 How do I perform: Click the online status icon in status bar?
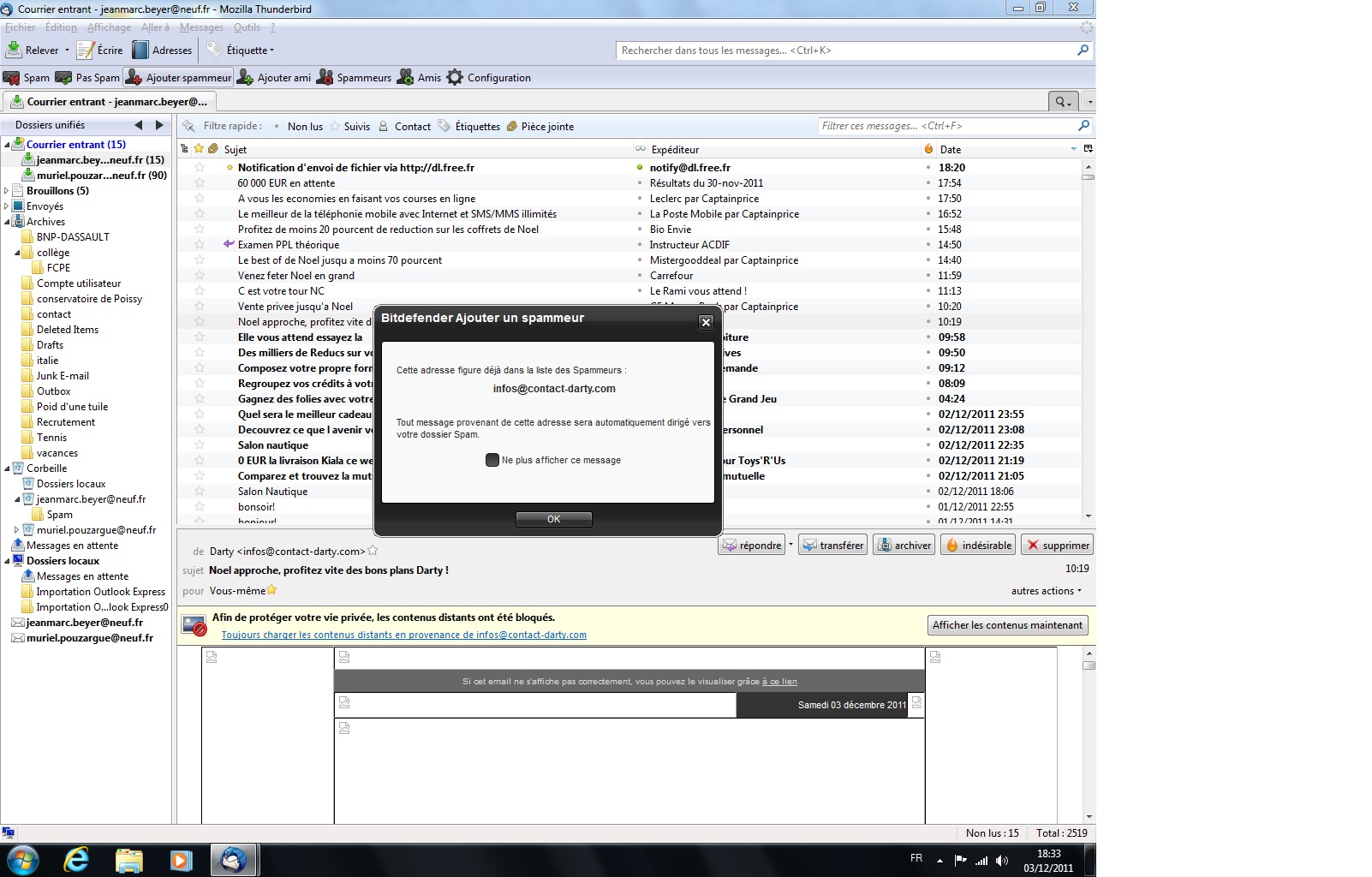click(x=9, y=832)
